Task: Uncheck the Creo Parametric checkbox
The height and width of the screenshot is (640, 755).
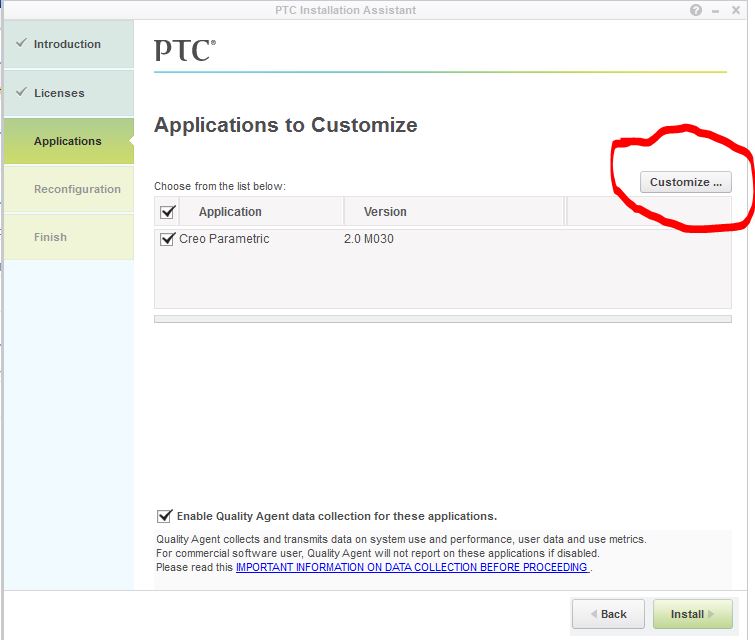Action: pos(167,239)
